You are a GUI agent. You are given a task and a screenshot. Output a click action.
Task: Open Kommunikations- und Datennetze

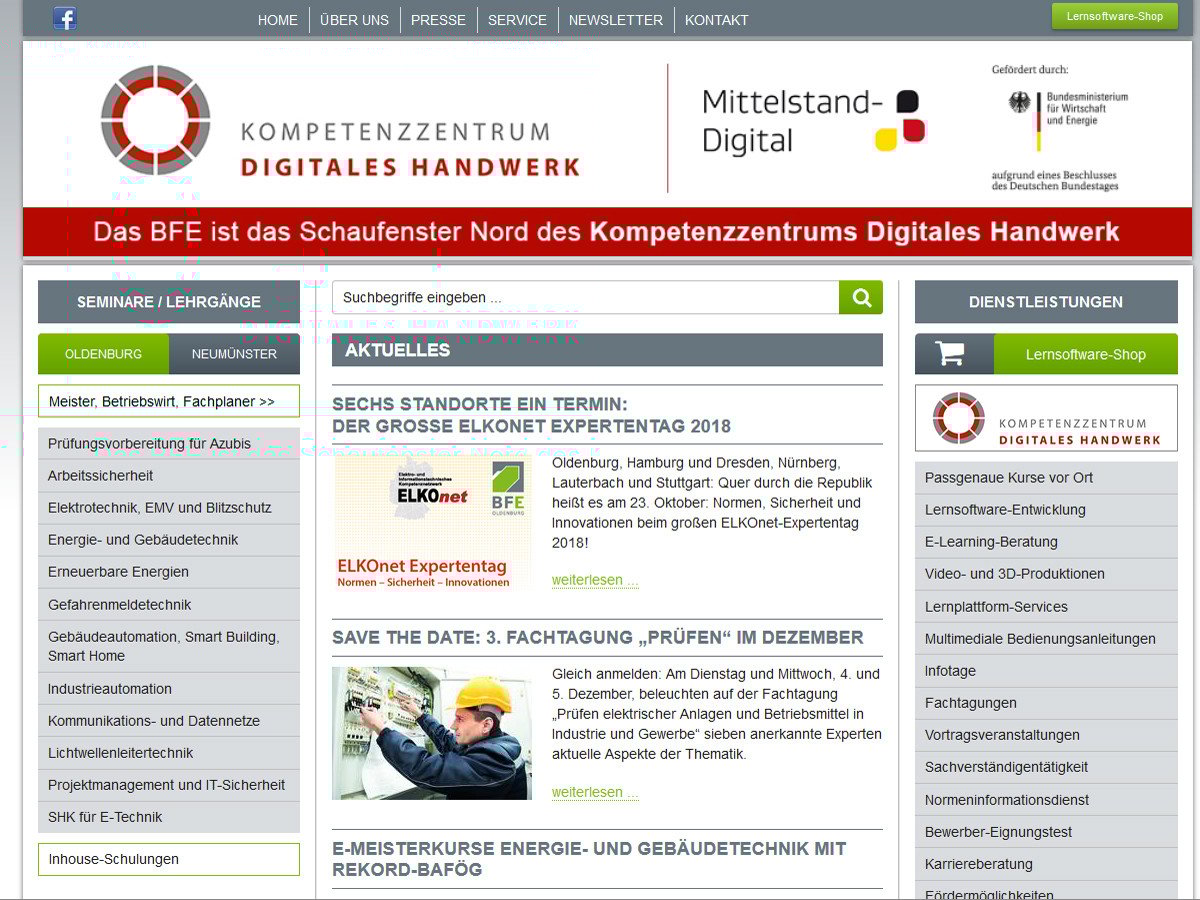169,721
